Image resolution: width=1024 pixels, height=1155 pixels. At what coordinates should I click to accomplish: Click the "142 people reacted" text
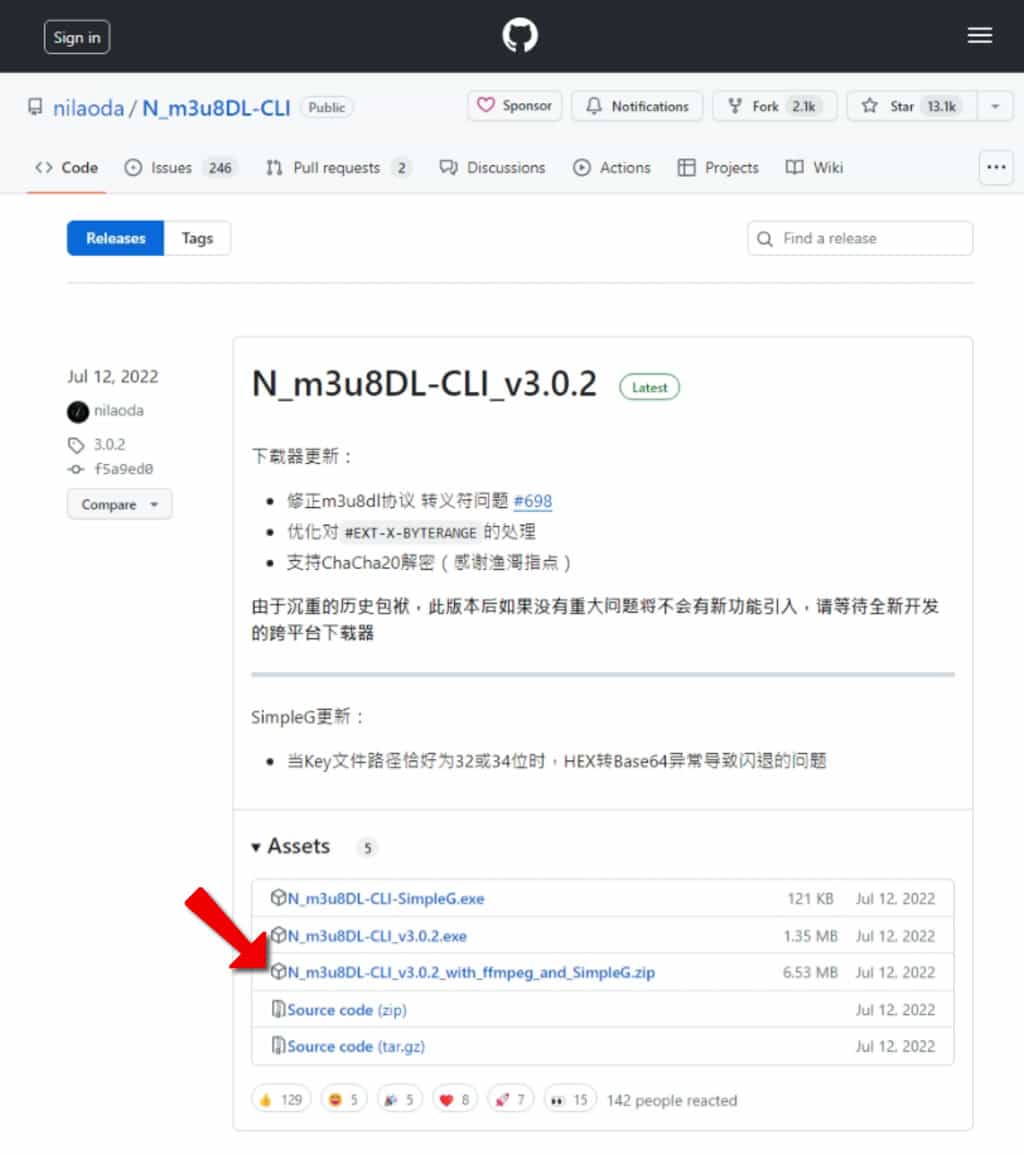point(672,1100)
